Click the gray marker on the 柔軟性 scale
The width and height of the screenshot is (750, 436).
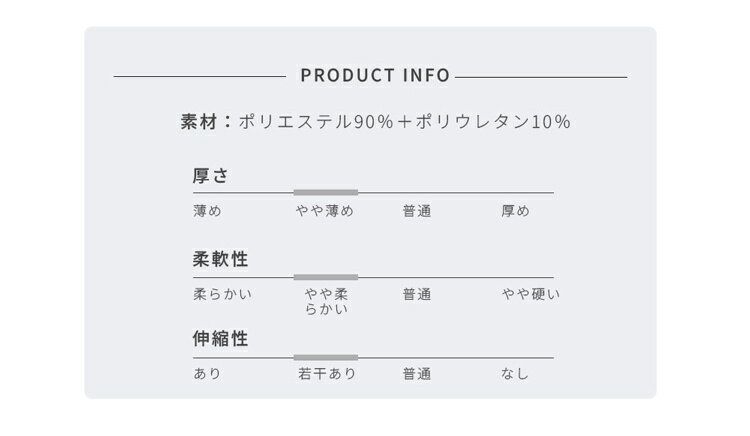tap(325, 277)
